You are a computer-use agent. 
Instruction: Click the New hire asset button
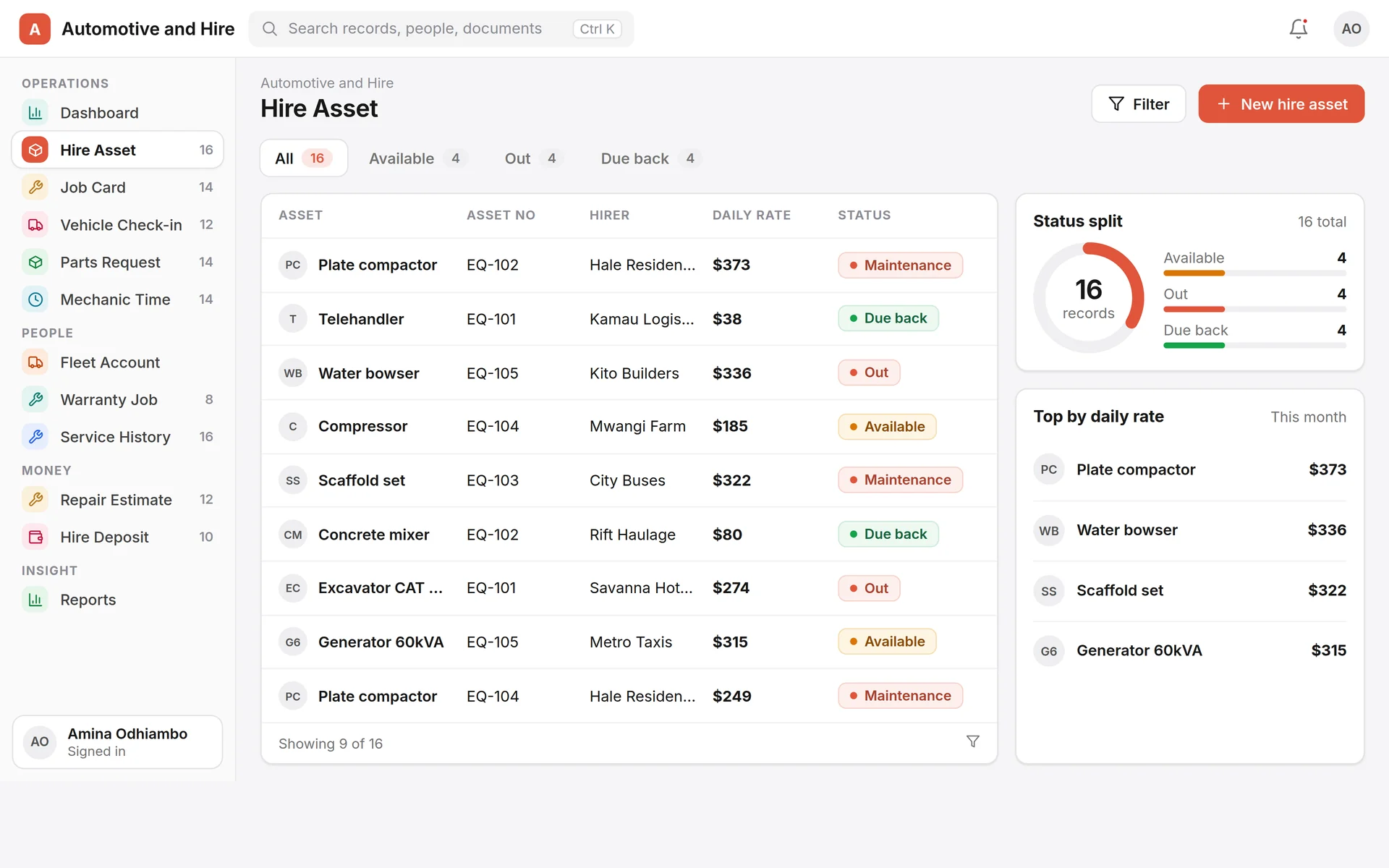click(x=1281, y=104)
